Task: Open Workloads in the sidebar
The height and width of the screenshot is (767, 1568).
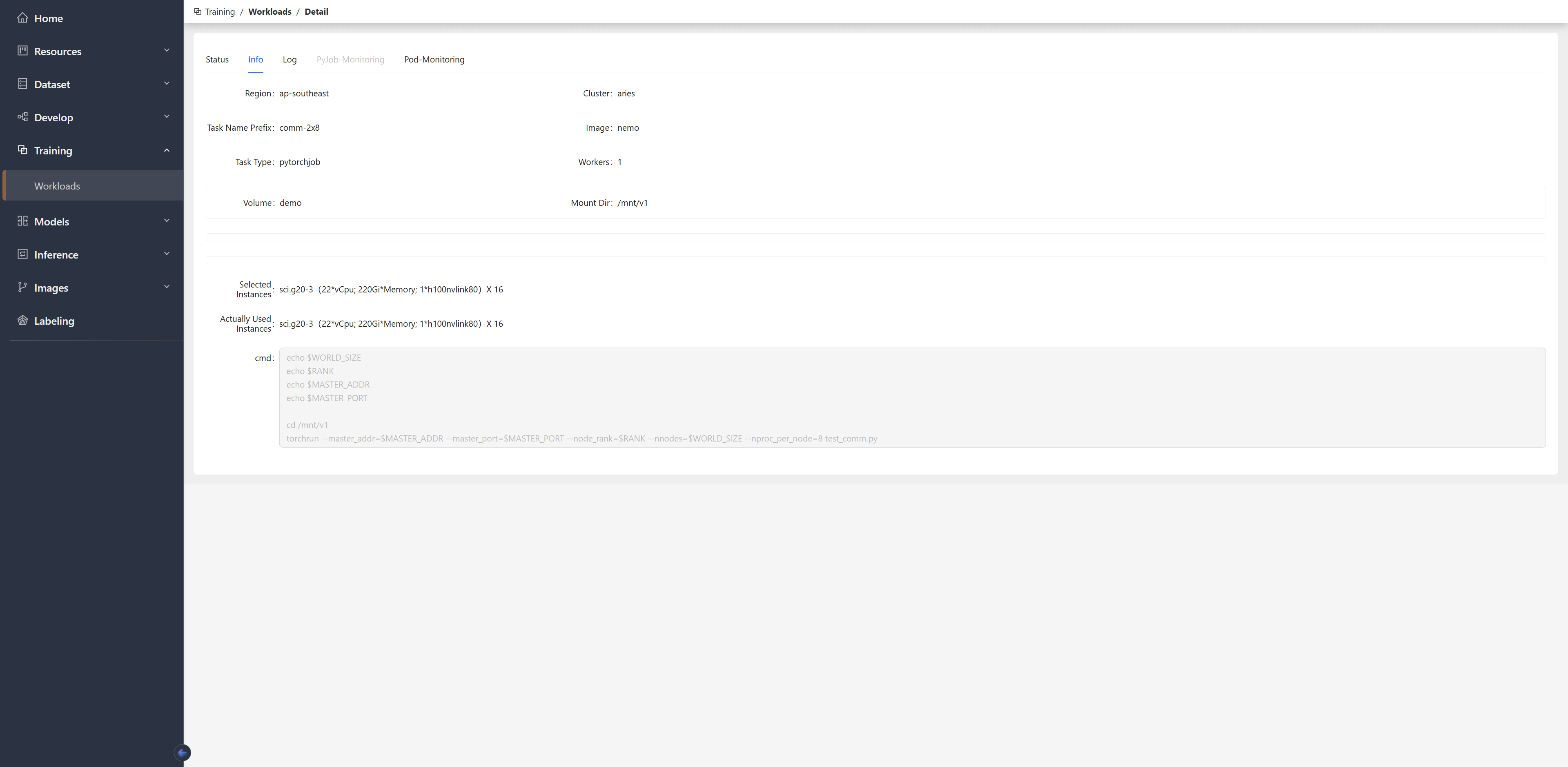Action: tap(93, 186)
